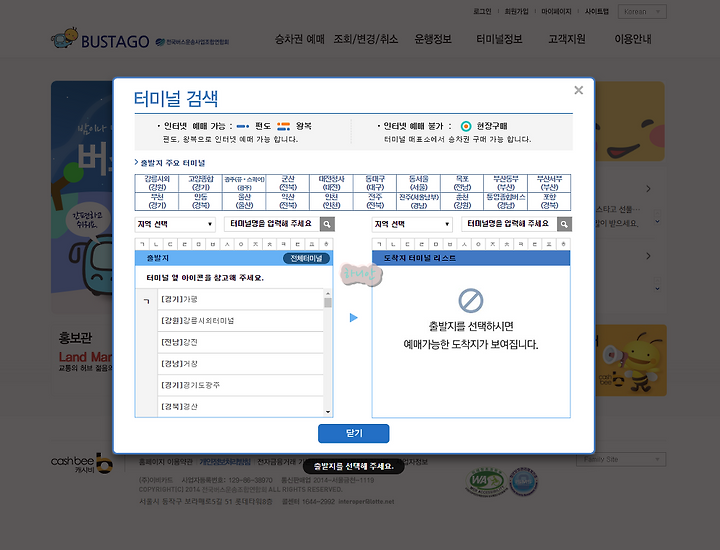
Task: Click the 닫기 button
Action: 354,433
